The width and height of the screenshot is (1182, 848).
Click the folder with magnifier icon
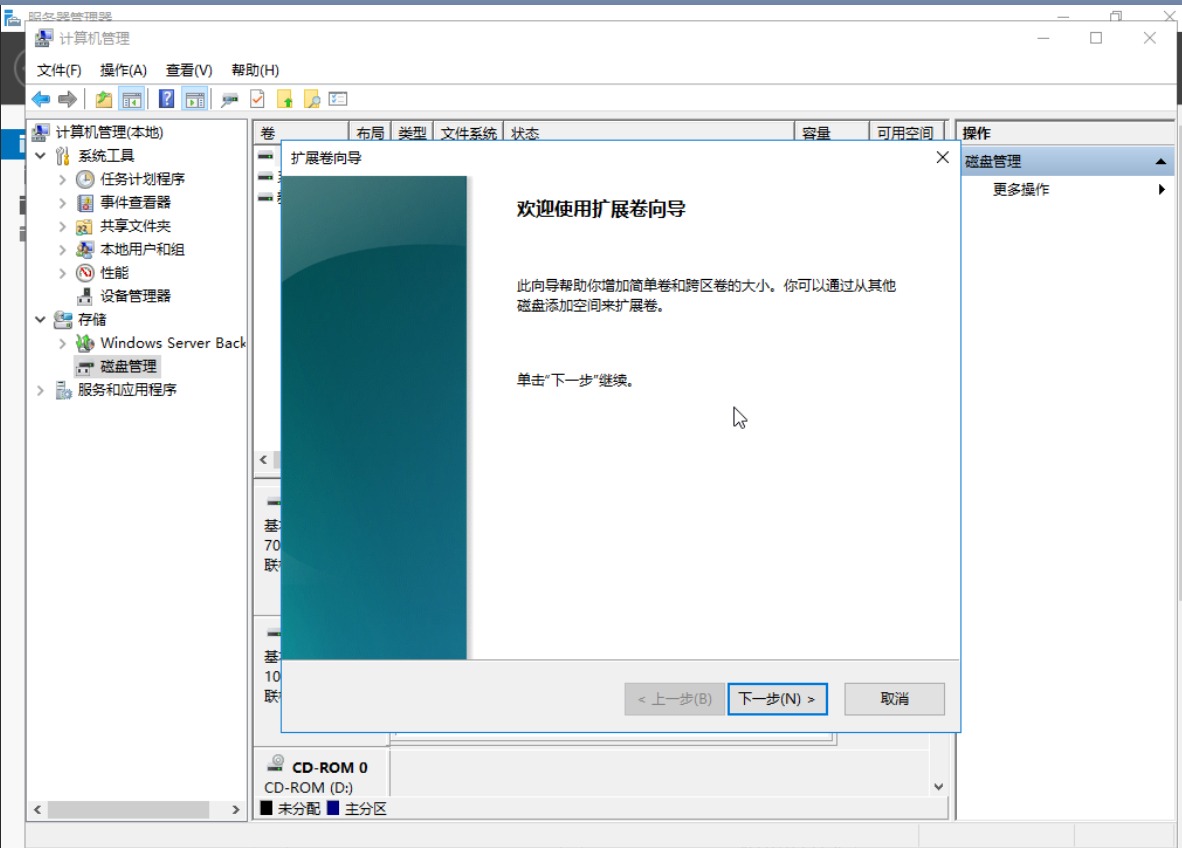(311, 99)
